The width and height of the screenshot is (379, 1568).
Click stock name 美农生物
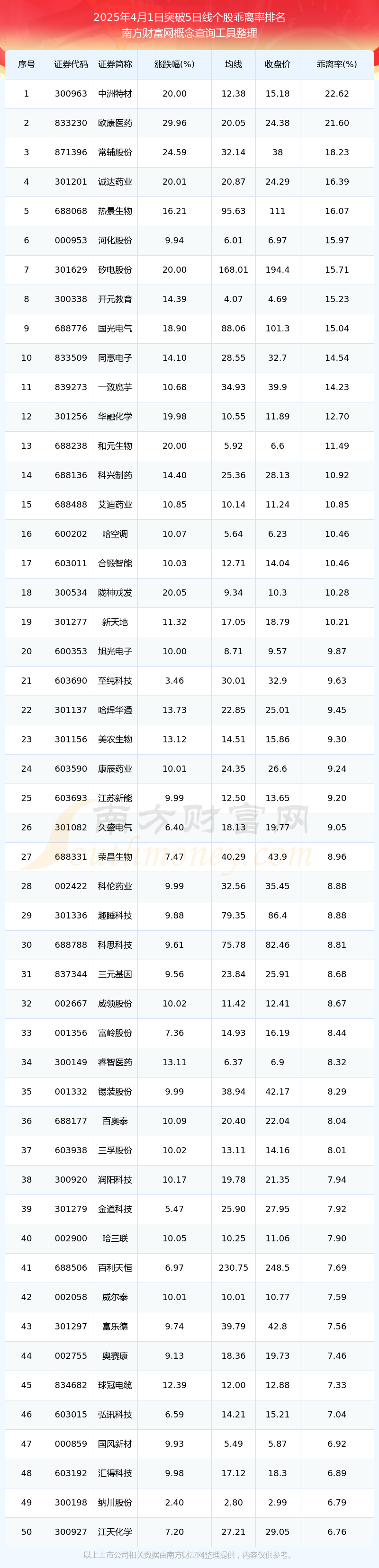click(115, 739)
